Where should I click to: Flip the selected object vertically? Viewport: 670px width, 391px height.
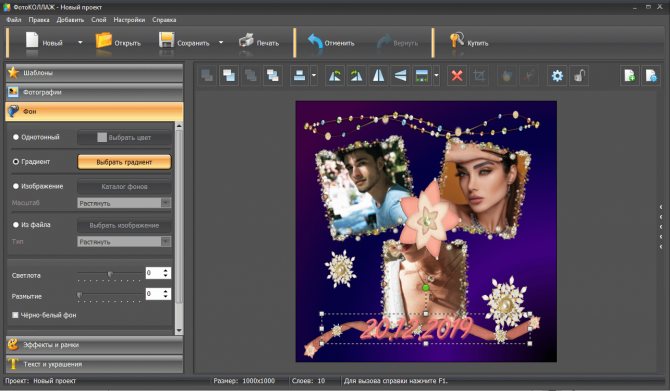[400, 76]
